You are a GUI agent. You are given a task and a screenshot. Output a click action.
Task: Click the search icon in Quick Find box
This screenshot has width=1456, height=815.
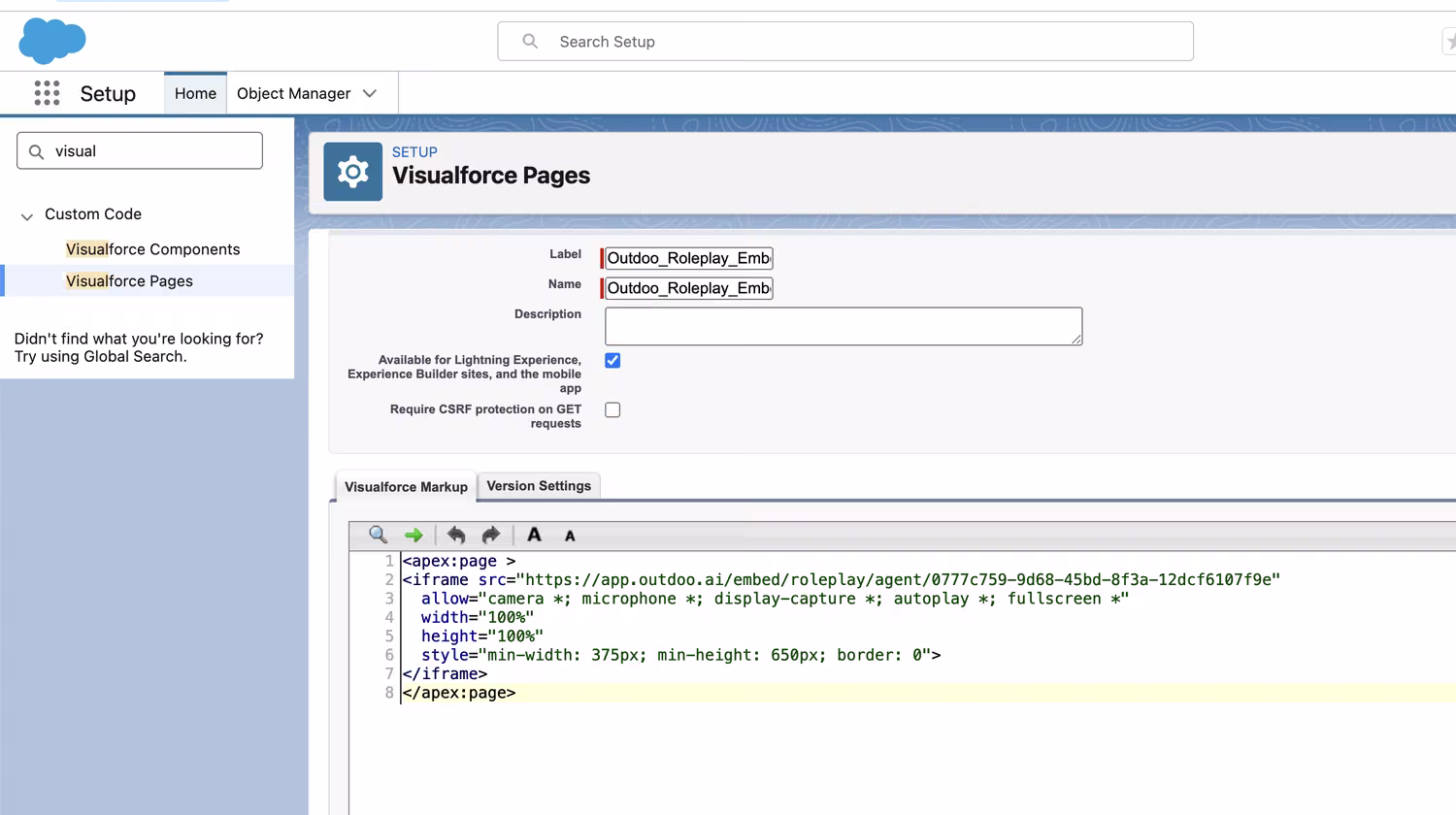(x=37, y=151)
